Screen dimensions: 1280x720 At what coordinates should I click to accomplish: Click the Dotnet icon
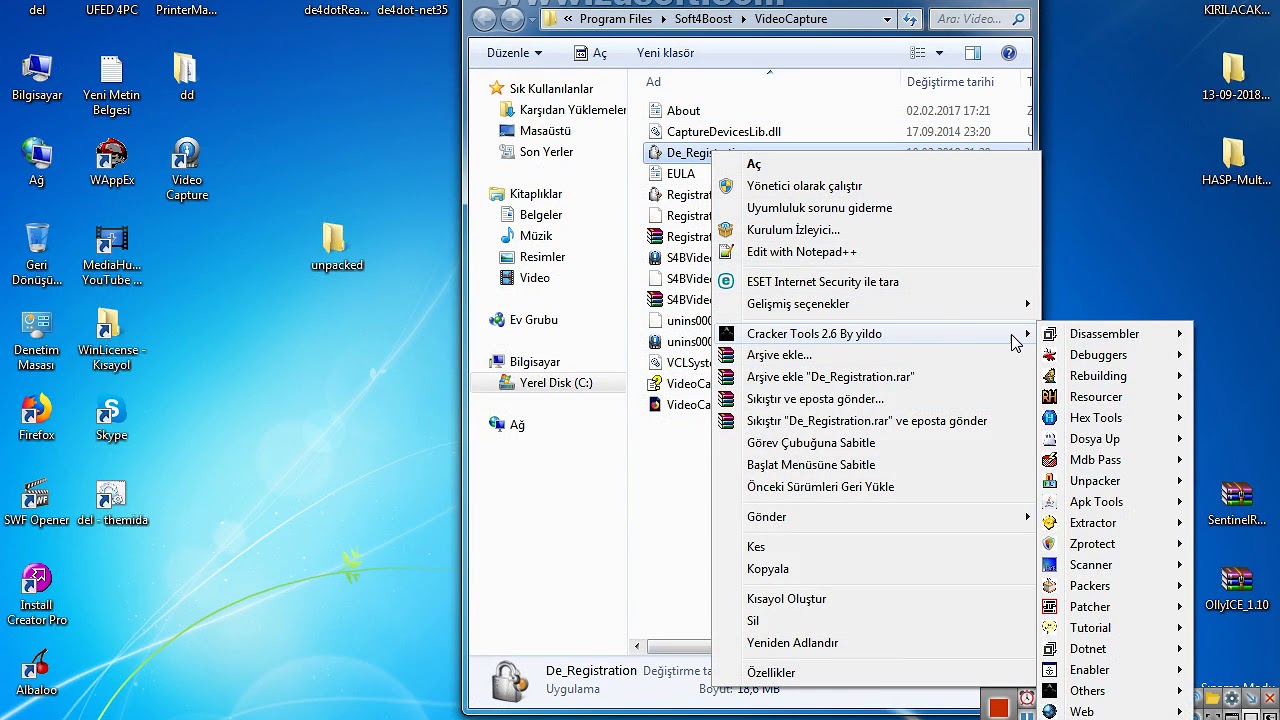[x=1049, y=649]
